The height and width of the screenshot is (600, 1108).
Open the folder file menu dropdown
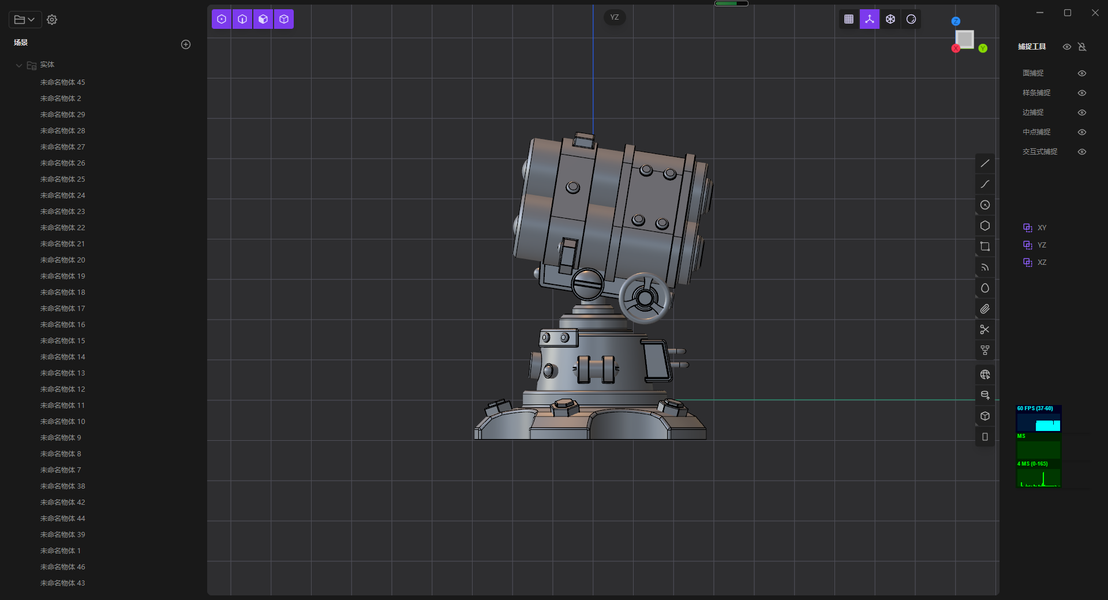click(24, 20)
